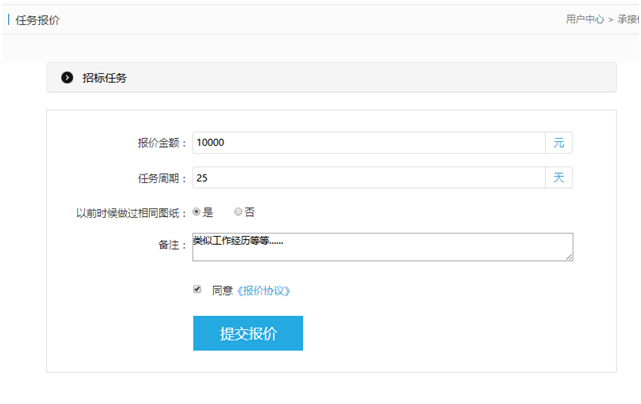Select the 是 radio button

[x=197, y=212]
